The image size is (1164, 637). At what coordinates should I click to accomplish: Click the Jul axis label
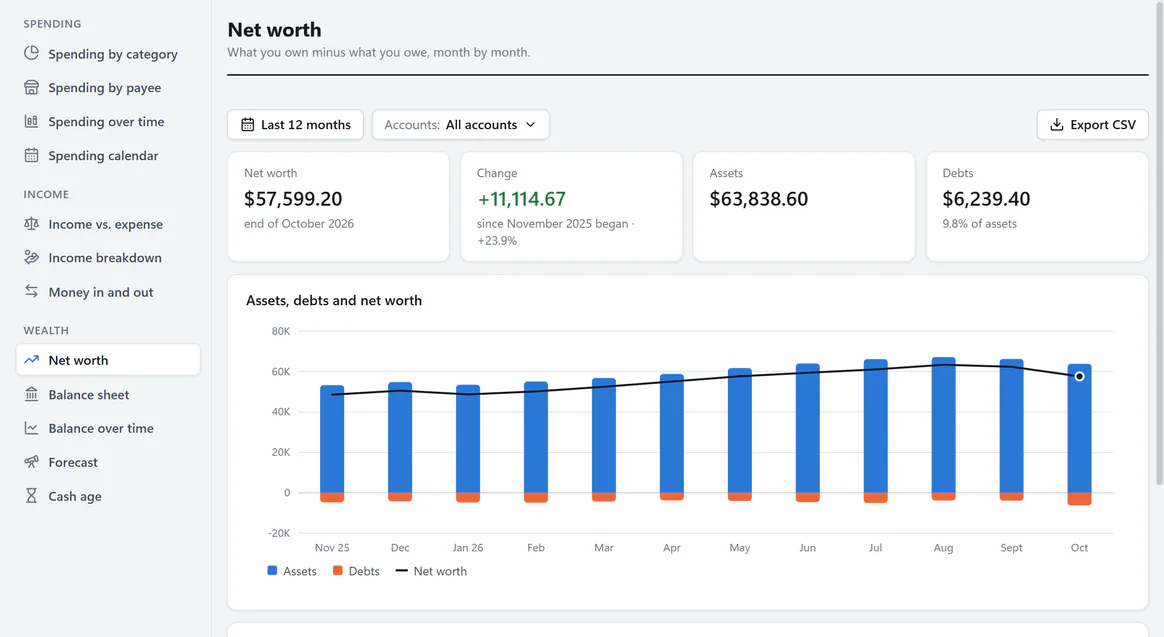tap(875, 547)
